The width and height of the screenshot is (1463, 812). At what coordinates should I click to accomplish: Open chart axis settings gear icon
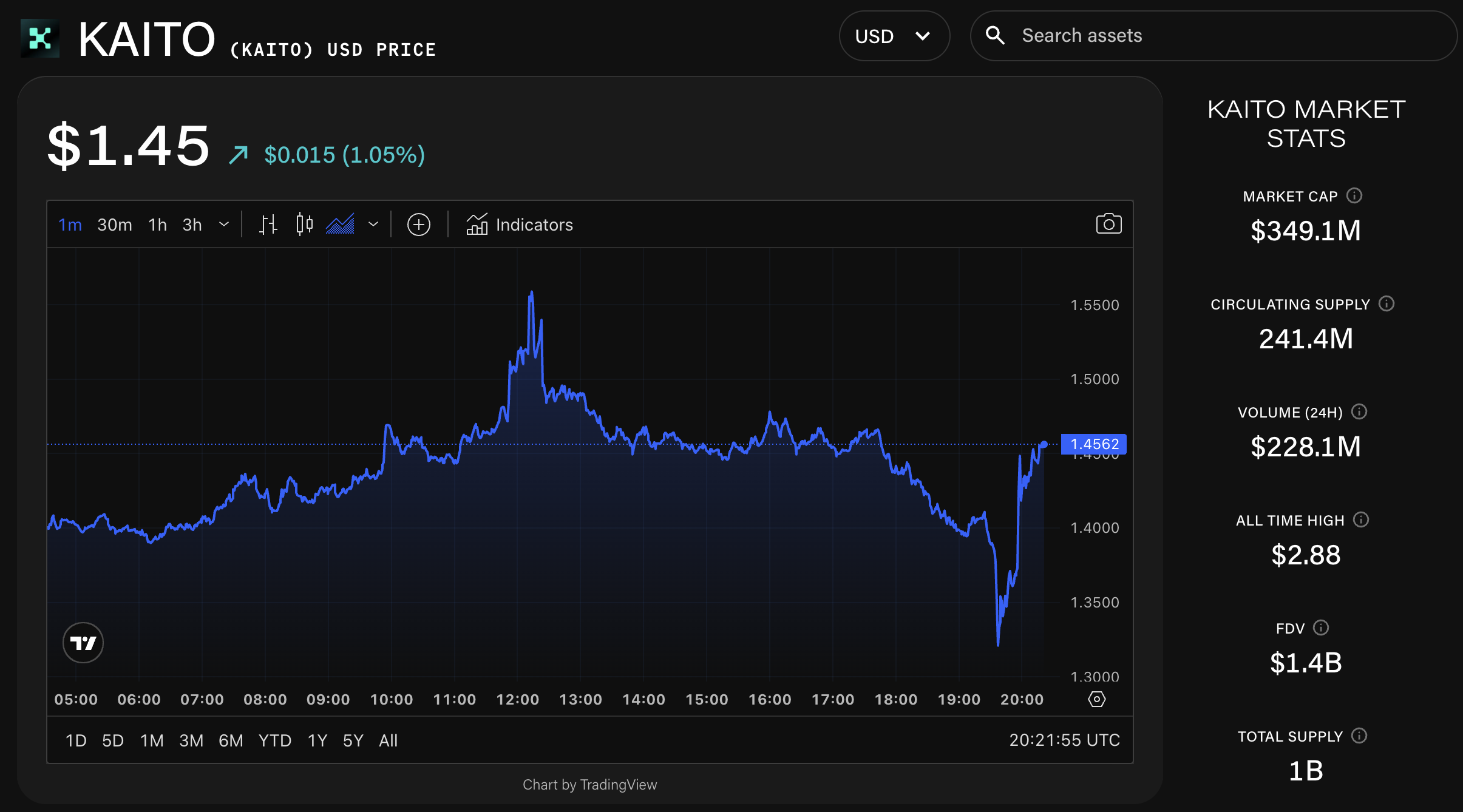coord(1096,699)
